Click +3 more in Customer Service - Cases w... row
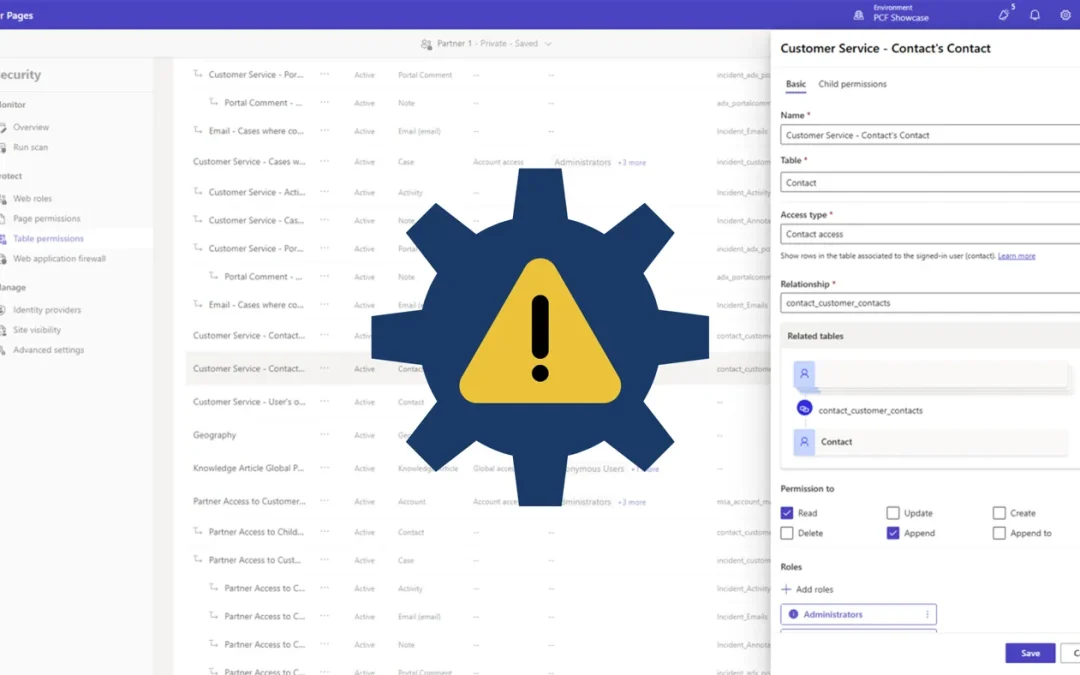The height and width of the screenshot is (675, 1080). 632,163
